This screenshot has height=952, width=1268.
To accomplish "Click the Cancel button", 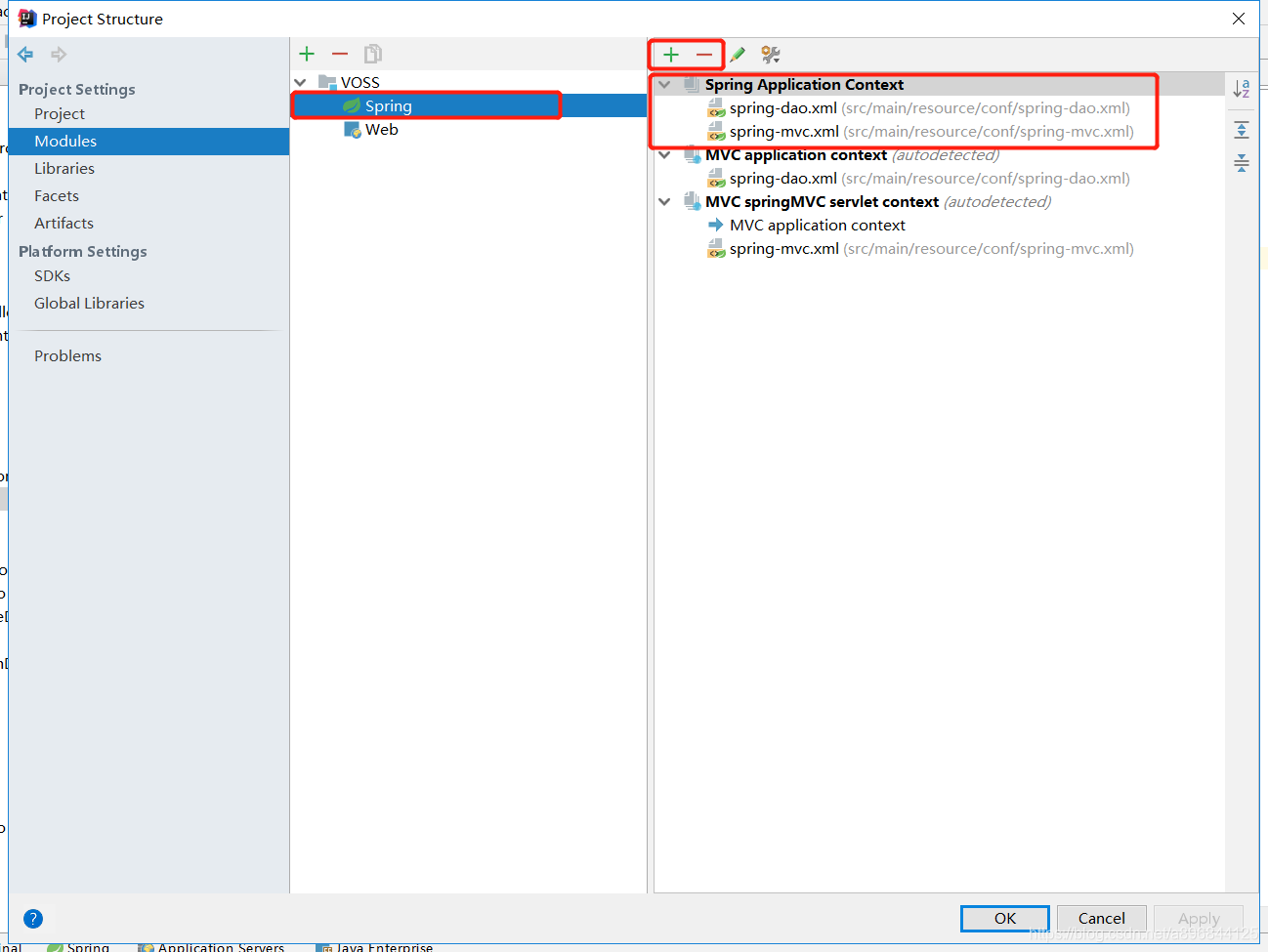I will [x=1102, y=919].
